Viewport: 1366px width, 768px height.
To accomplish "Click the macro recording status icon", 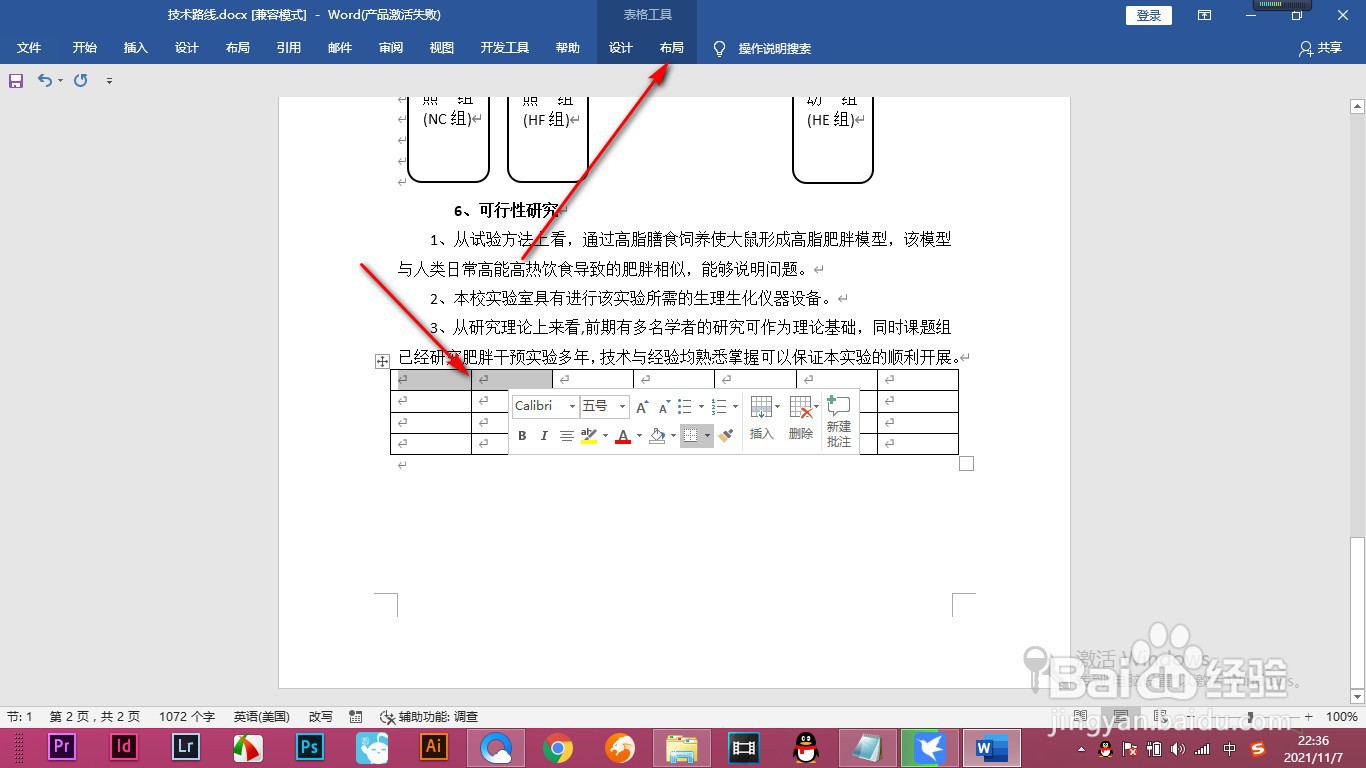I will [356, 717].
